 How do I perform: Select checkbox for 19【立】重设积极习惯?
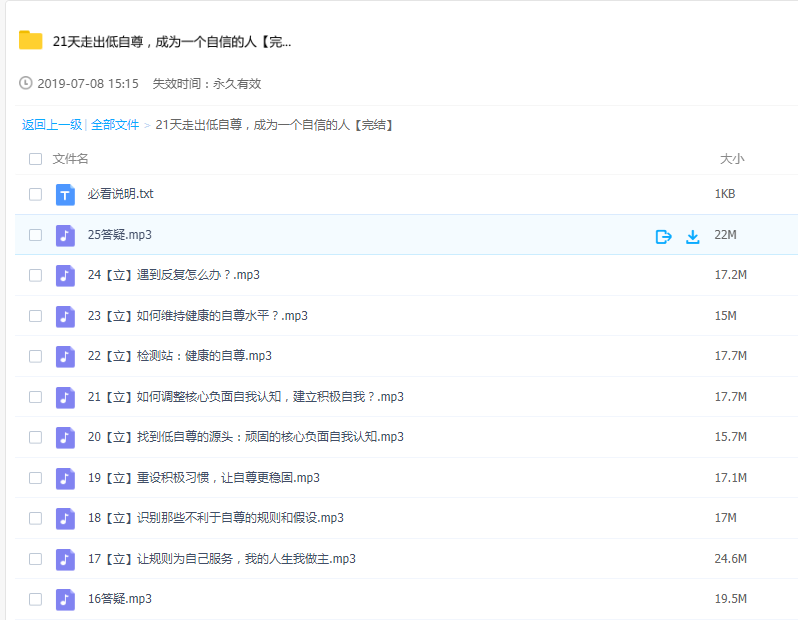click(36, 477)
